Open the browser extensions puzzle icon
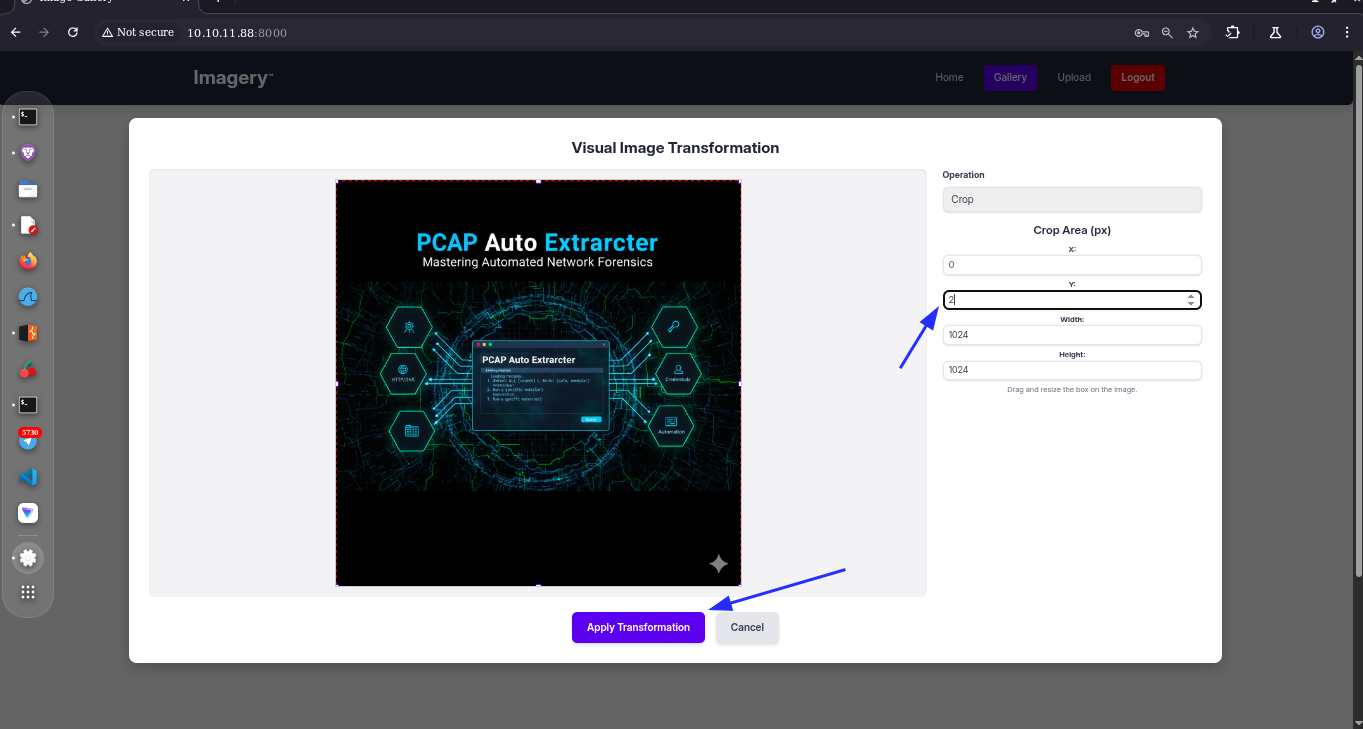This screenshot has height=729, width=1363. click(x=1233, y=32)
